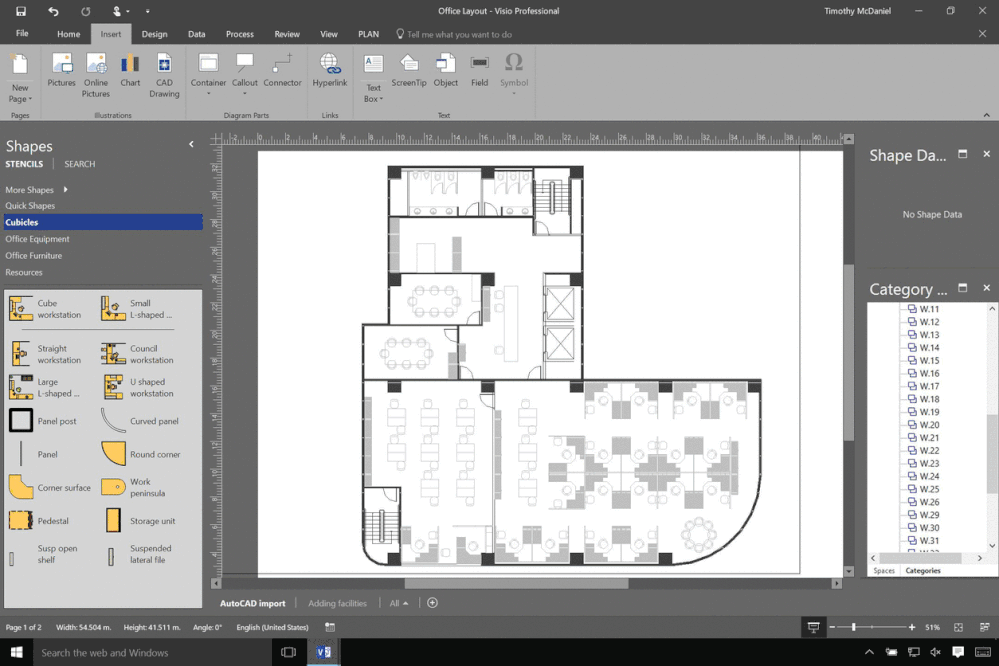Expand the 'All' page list dropdown
The width and height of the screenshot is (999, 666).
pyautogui.click(x=399, y=603)
